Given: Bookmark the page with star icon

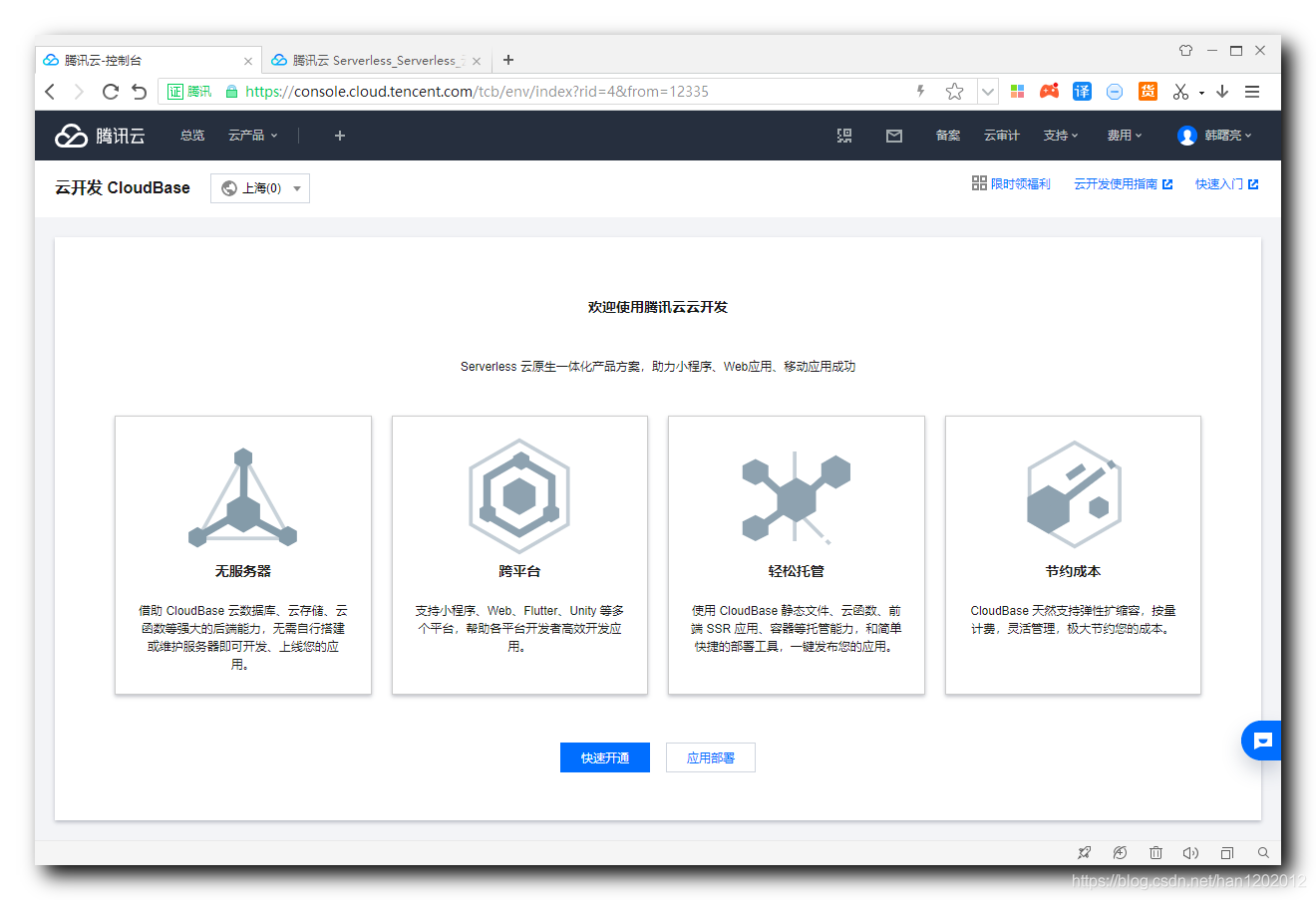Looking at the screenshot, I should point(954,92).
